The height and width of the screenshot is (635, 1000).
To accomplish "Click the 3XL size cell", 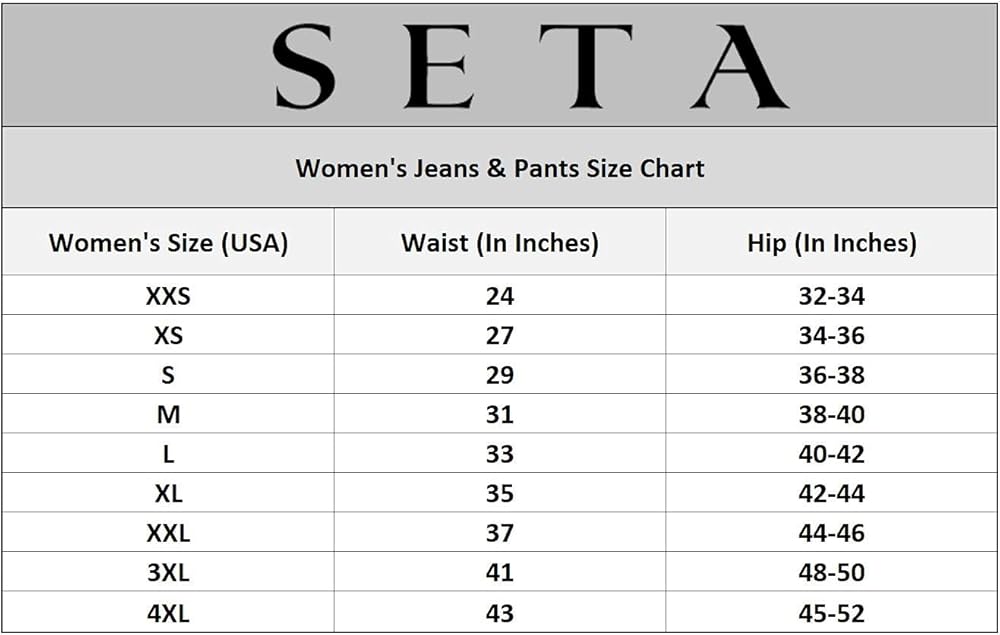I will pyautogui.click(x=168, y=573).
